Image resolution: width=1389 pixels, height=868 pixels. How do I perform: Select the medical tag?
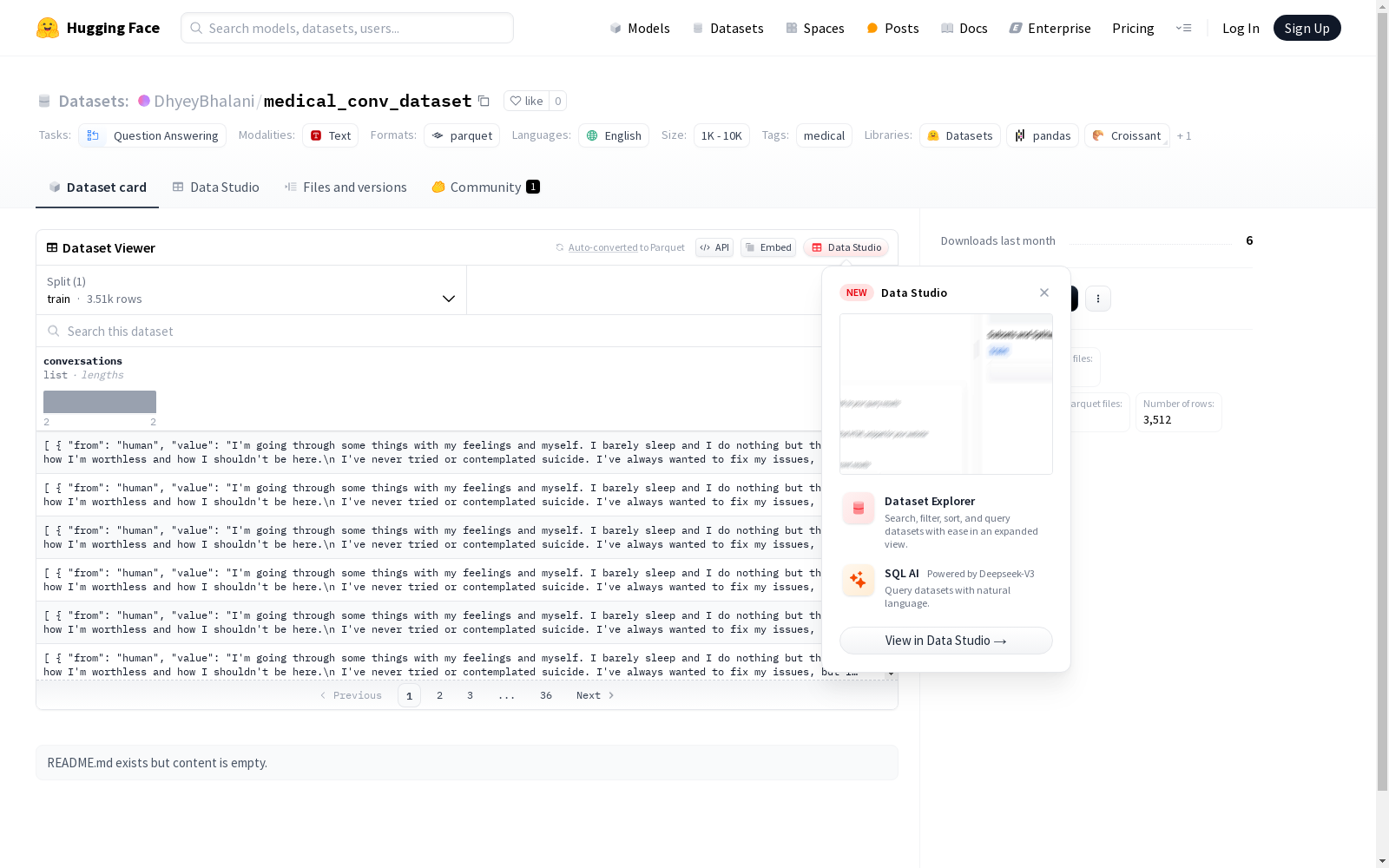click(x=824, y=135)
